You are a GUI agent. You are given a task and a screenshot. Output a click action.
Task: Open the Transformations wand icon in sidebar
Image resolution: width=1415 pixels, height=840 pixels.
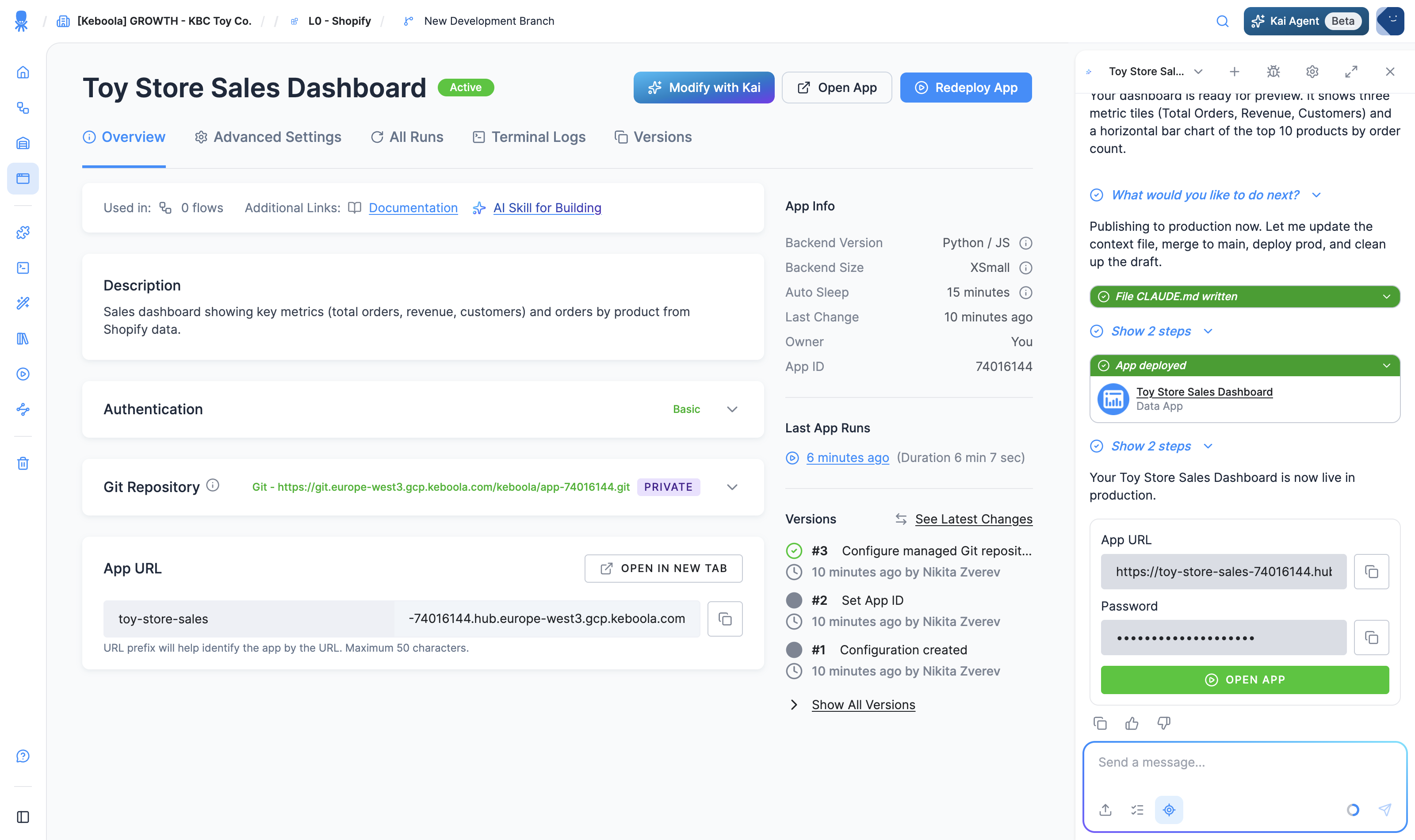click(23, 303)
